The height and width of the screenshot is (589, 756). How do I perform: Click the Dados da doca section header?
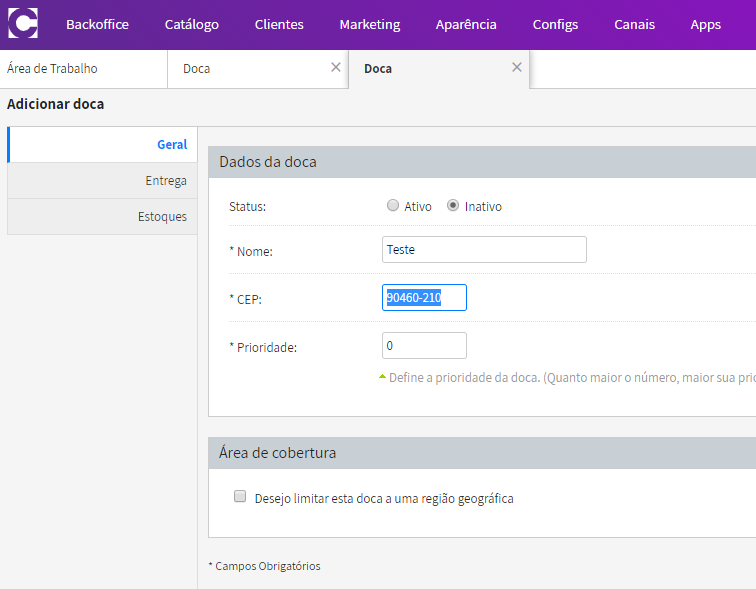coord(482,162)
